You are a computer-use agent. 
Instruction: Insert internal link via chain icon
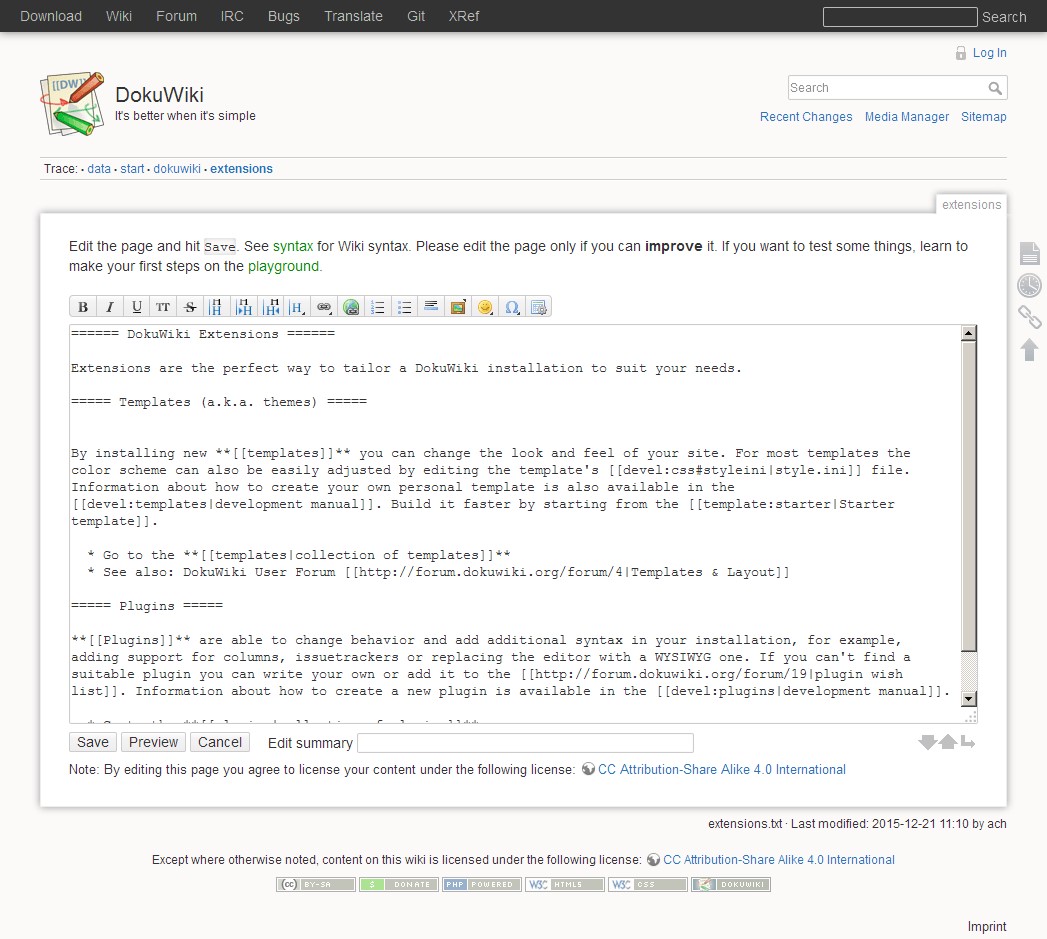coord(324,307)
